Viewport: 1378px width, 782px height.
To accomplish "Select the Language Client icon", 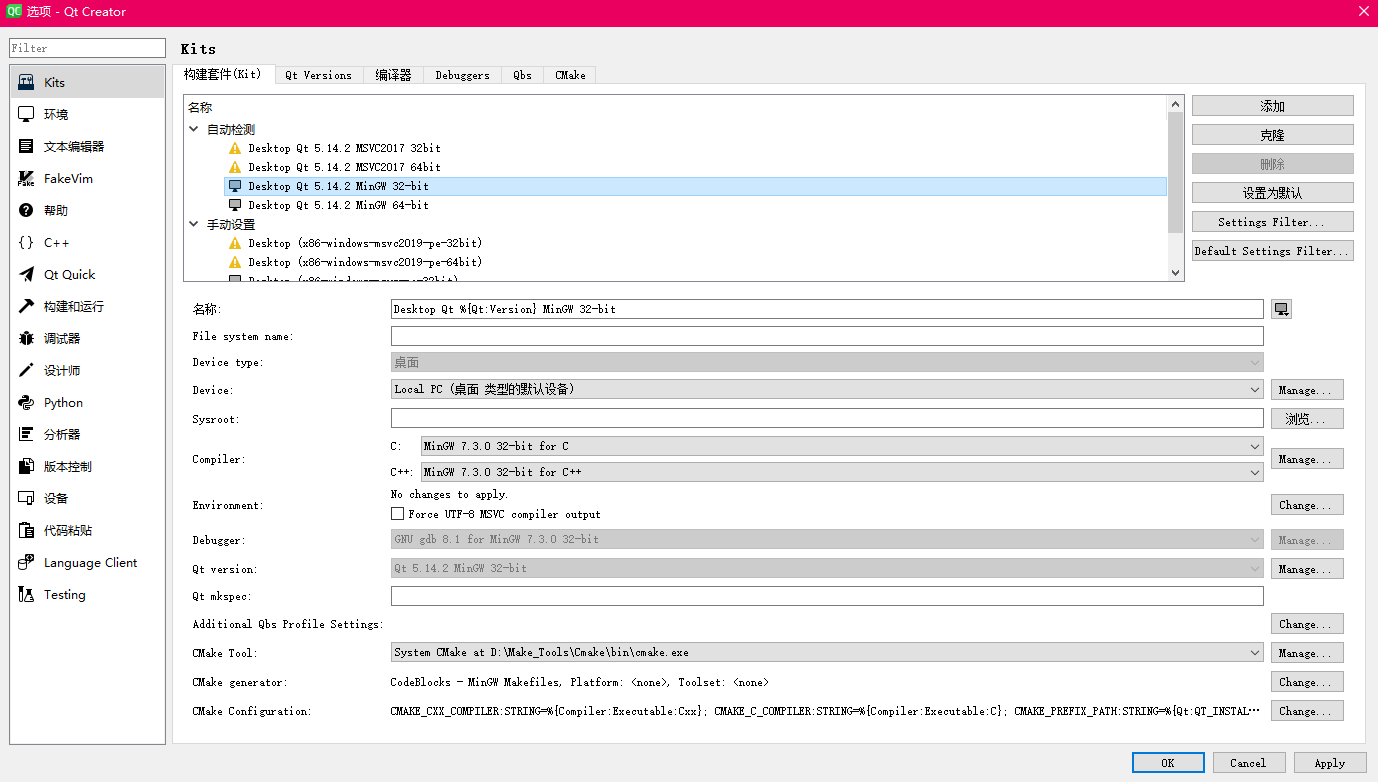I will (27, 562).
